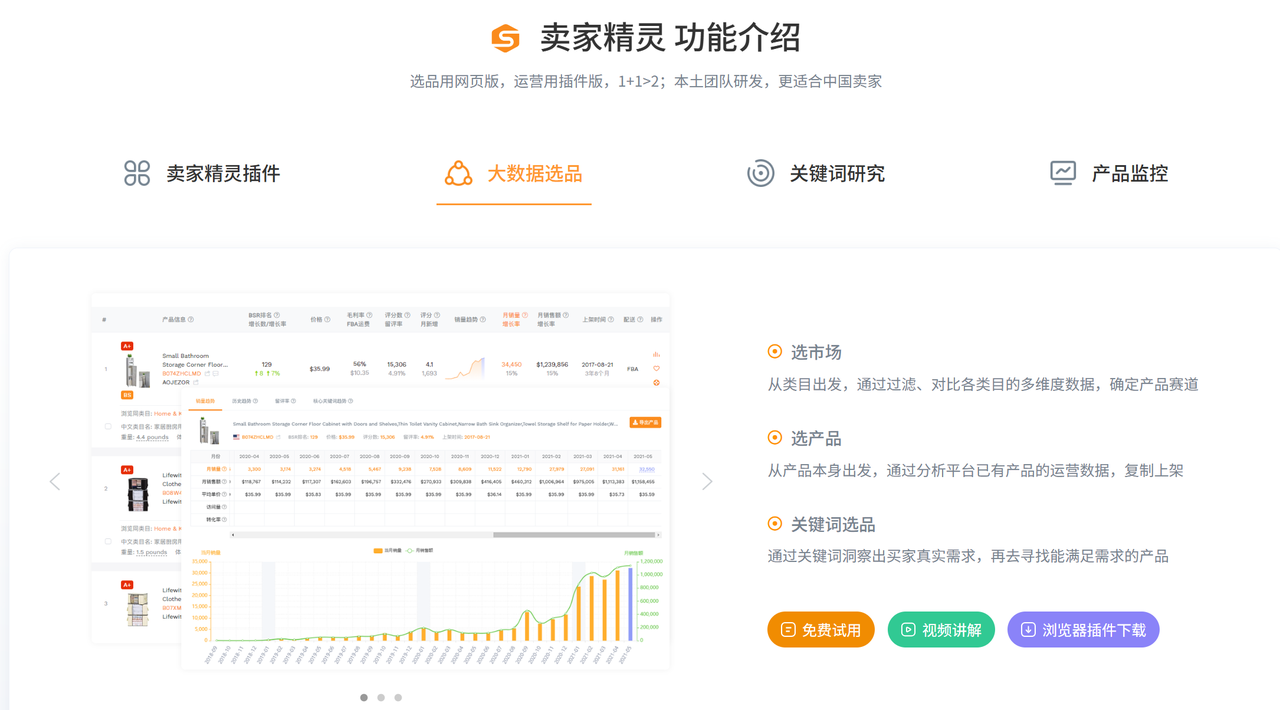Click the download icon in 浏览器插件下载 button
The width and height of the screenshot is (1280, 710).
pos(1027,630)
